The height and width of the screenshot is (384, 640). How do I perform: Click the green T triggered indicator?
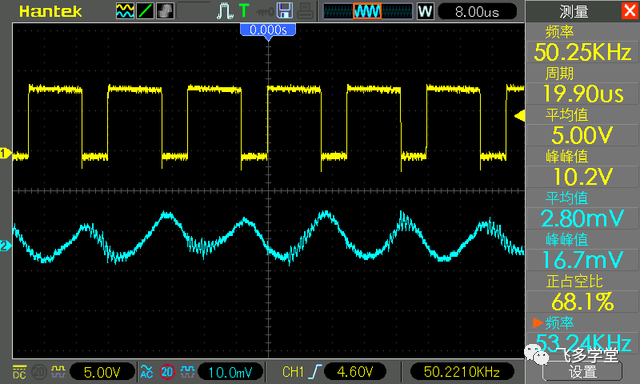tap(244, 11)
